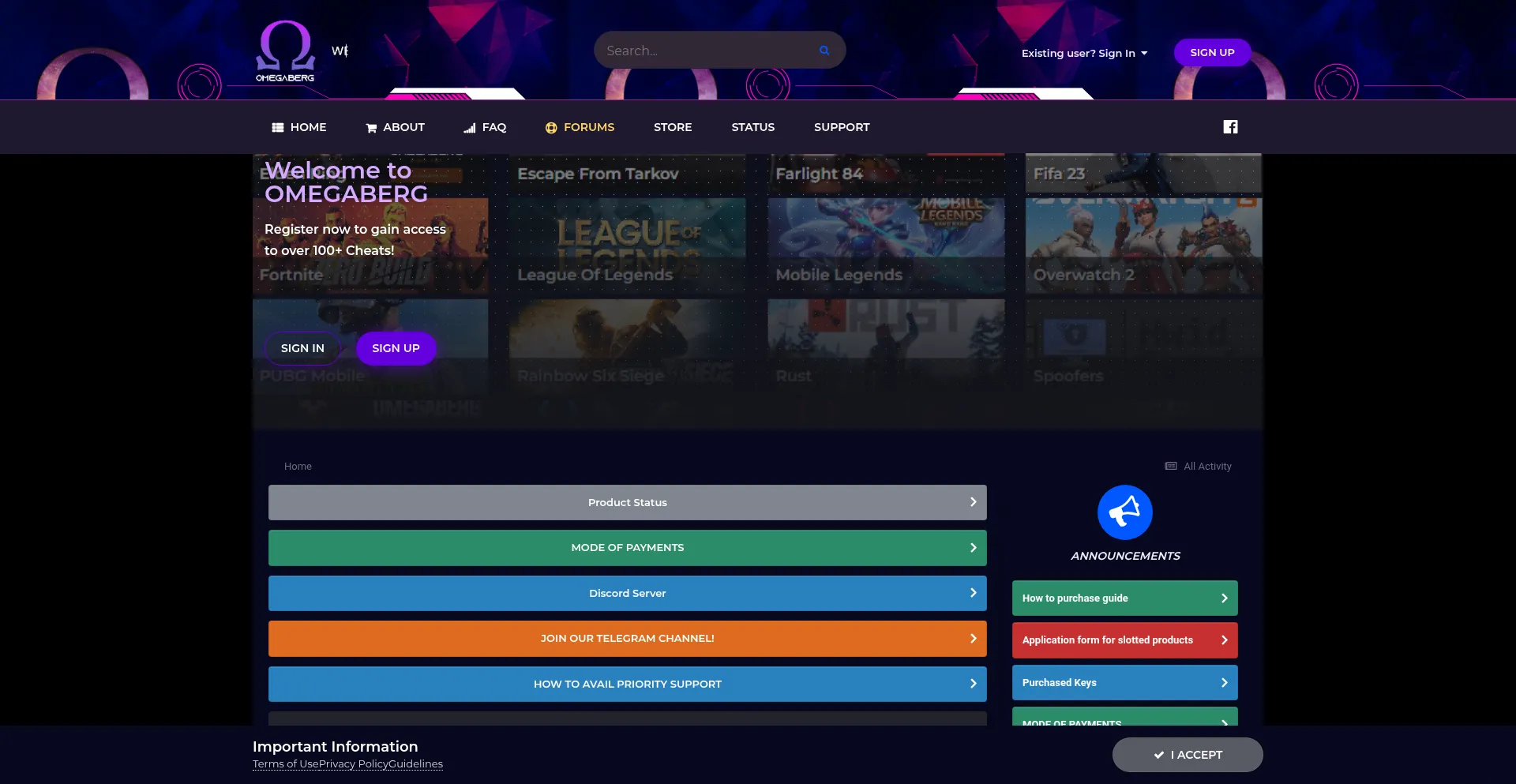Open the How to purchase guide arrow
The height and width of the screenshot is (784, 1516).
1224,598
